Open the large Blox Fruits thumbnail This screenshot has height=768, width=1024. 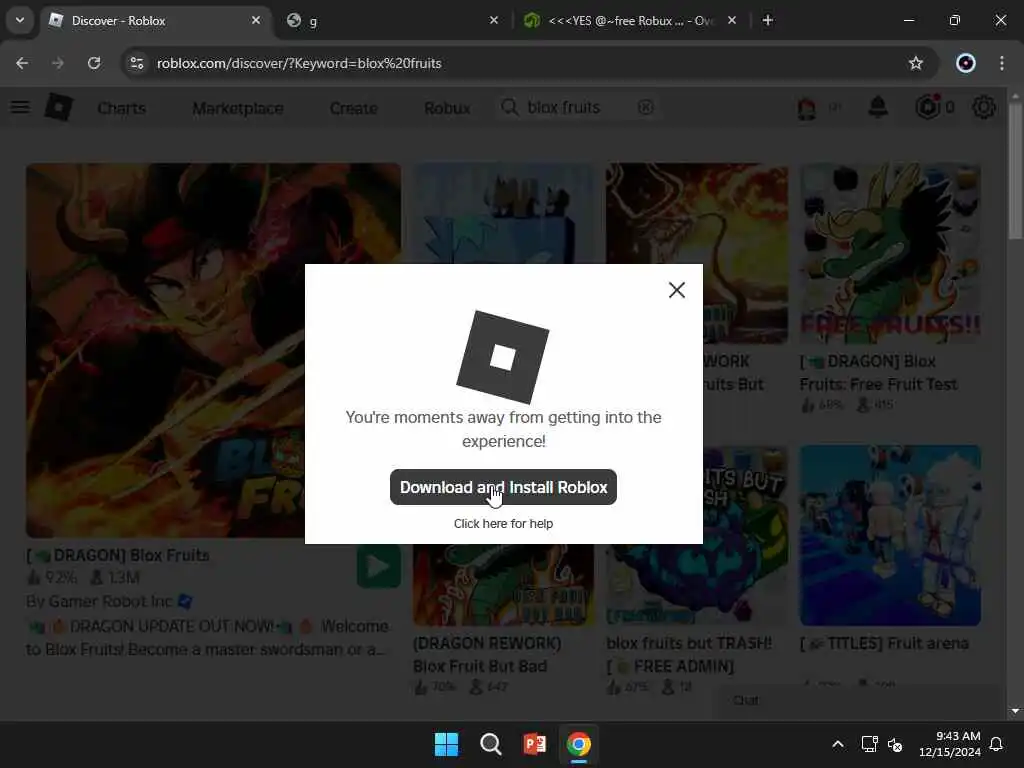[213, 350]
